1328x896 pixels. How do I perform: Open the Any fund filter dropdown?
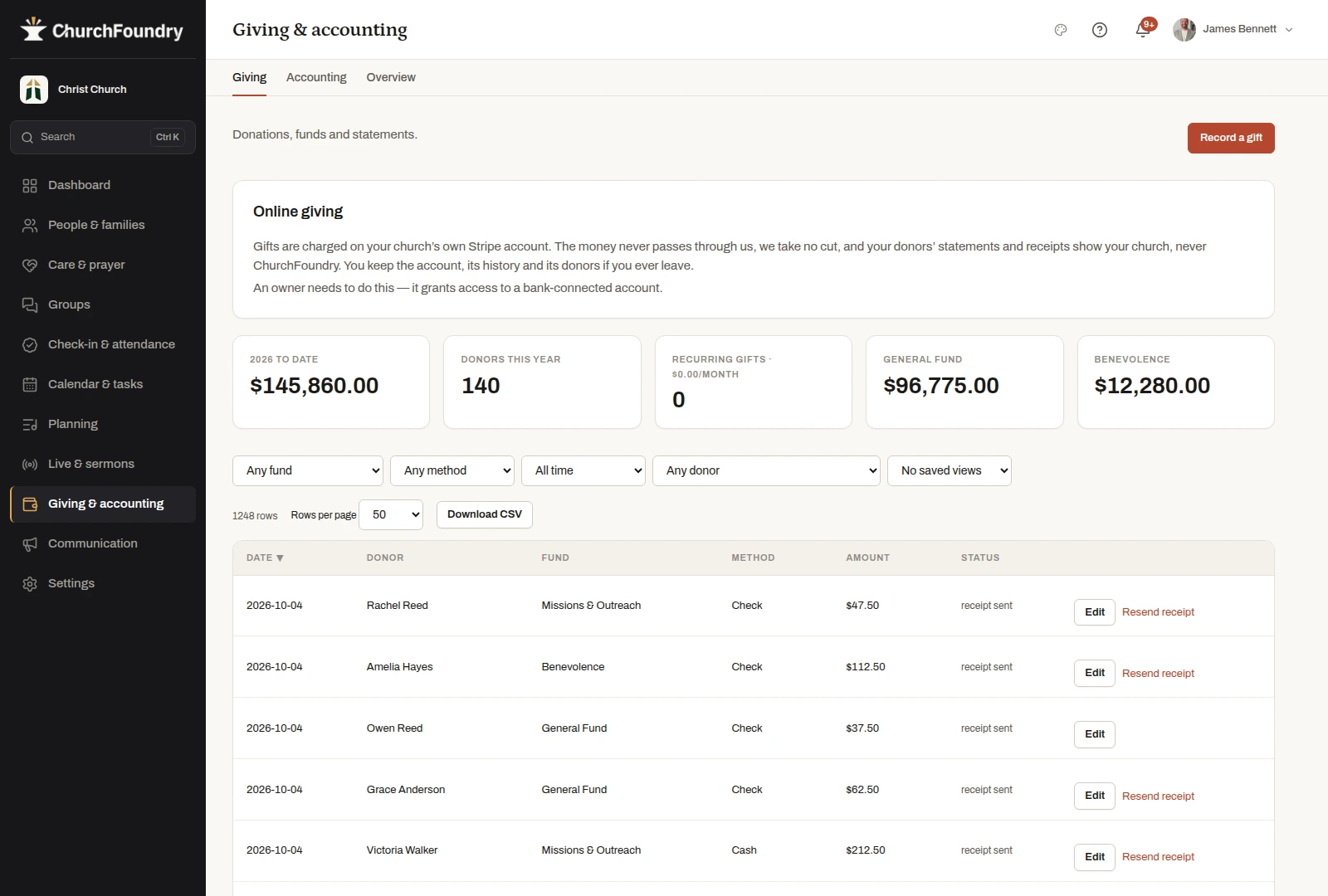[308, 470]
